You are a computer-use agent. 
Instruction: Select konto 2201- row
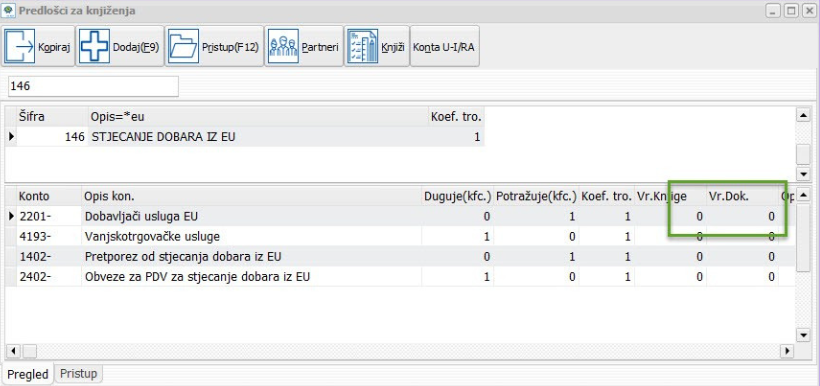(400, 216)
